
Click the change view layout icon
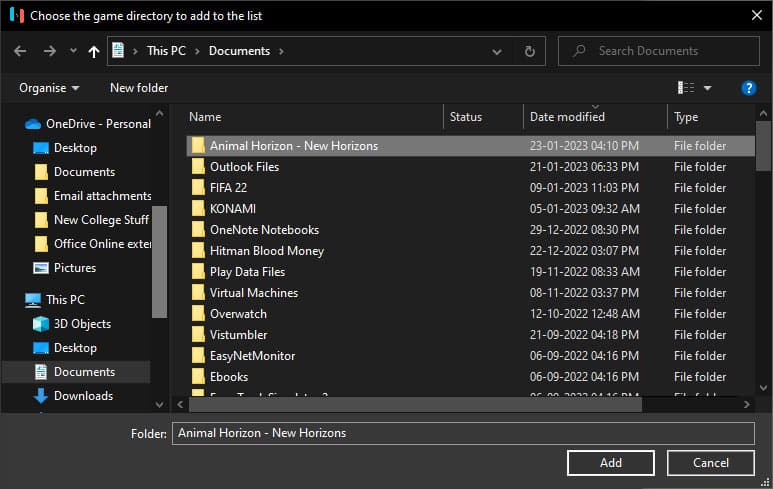point(686,88)
